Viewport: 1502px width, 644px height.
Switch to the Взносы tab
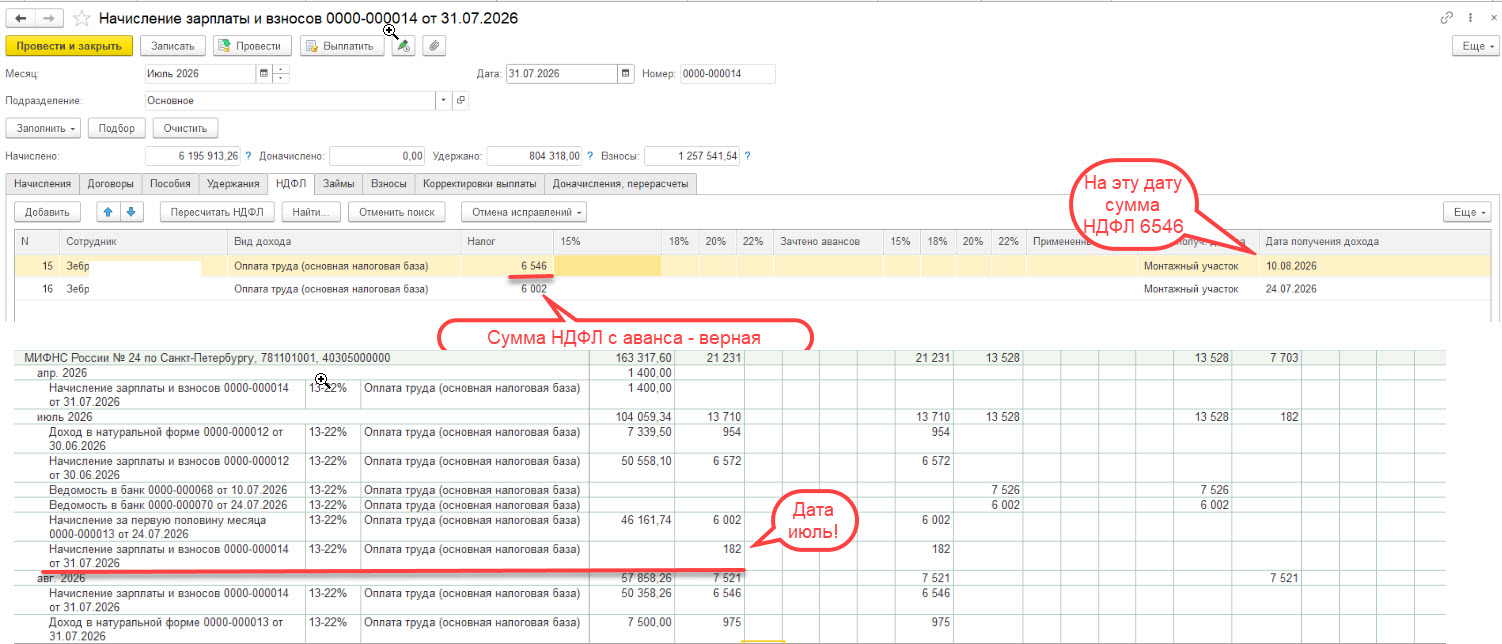click(388, 183)
